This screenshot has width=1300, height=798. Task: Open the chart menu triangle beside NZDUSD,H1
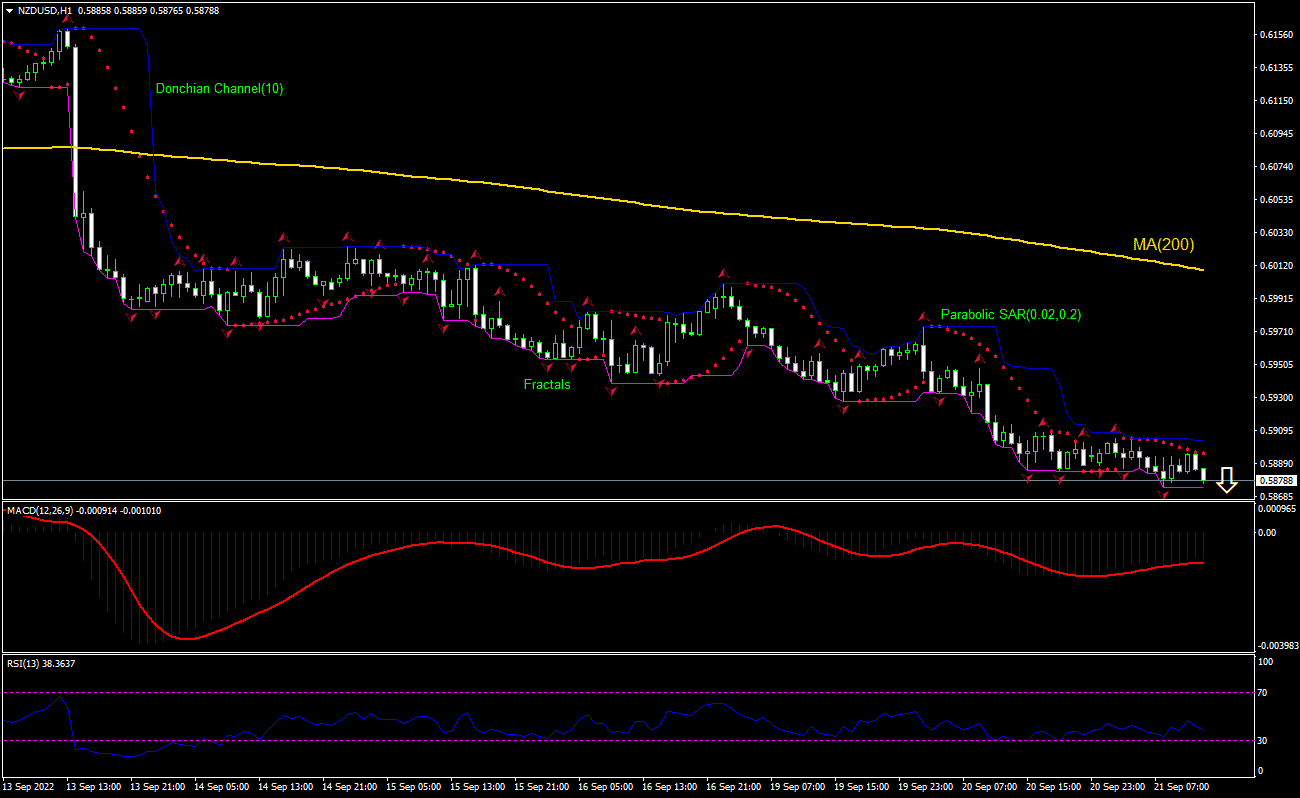click(9, 10)
